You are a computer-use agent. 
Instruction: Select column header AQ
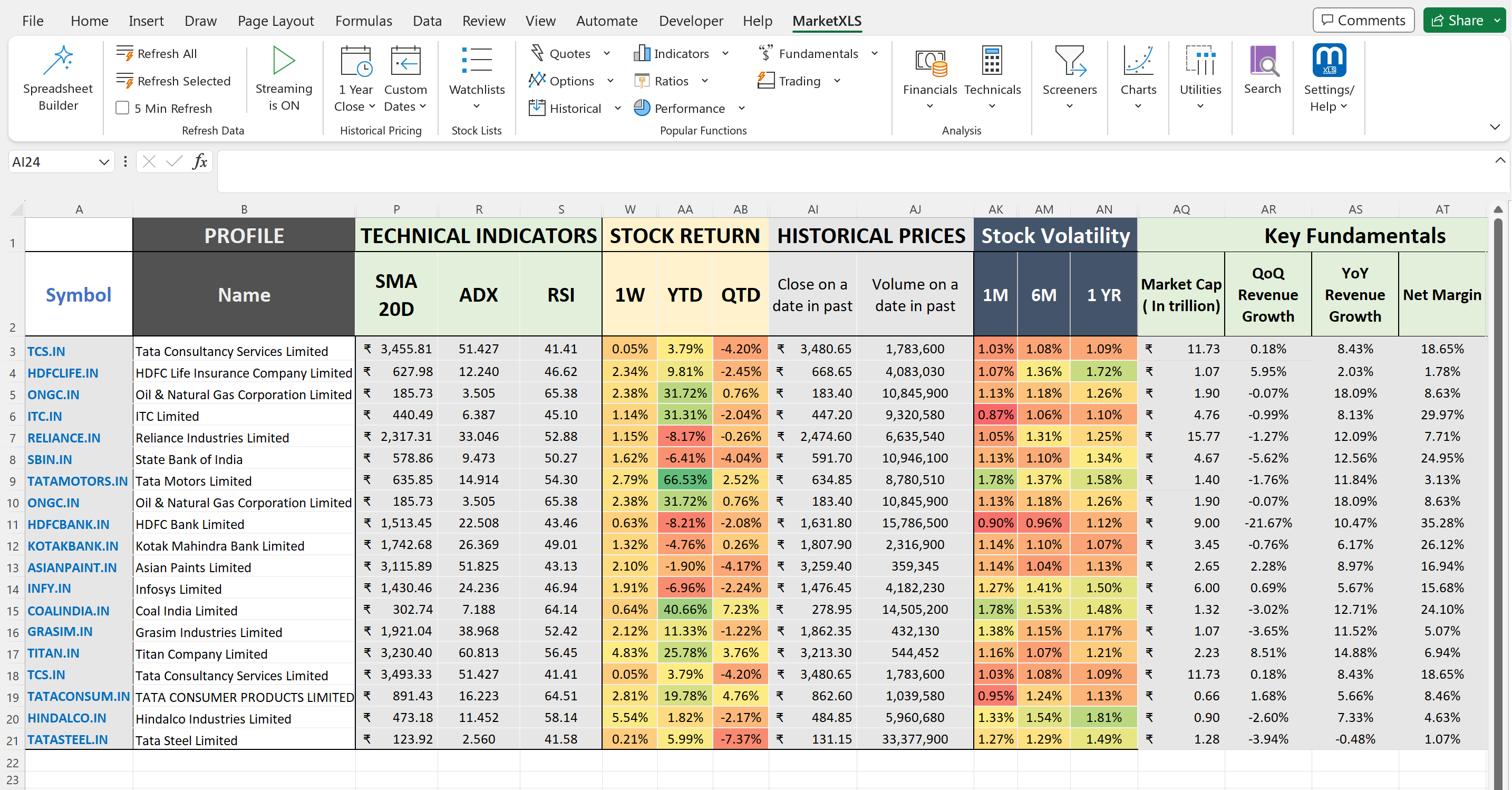point(1181,209)
